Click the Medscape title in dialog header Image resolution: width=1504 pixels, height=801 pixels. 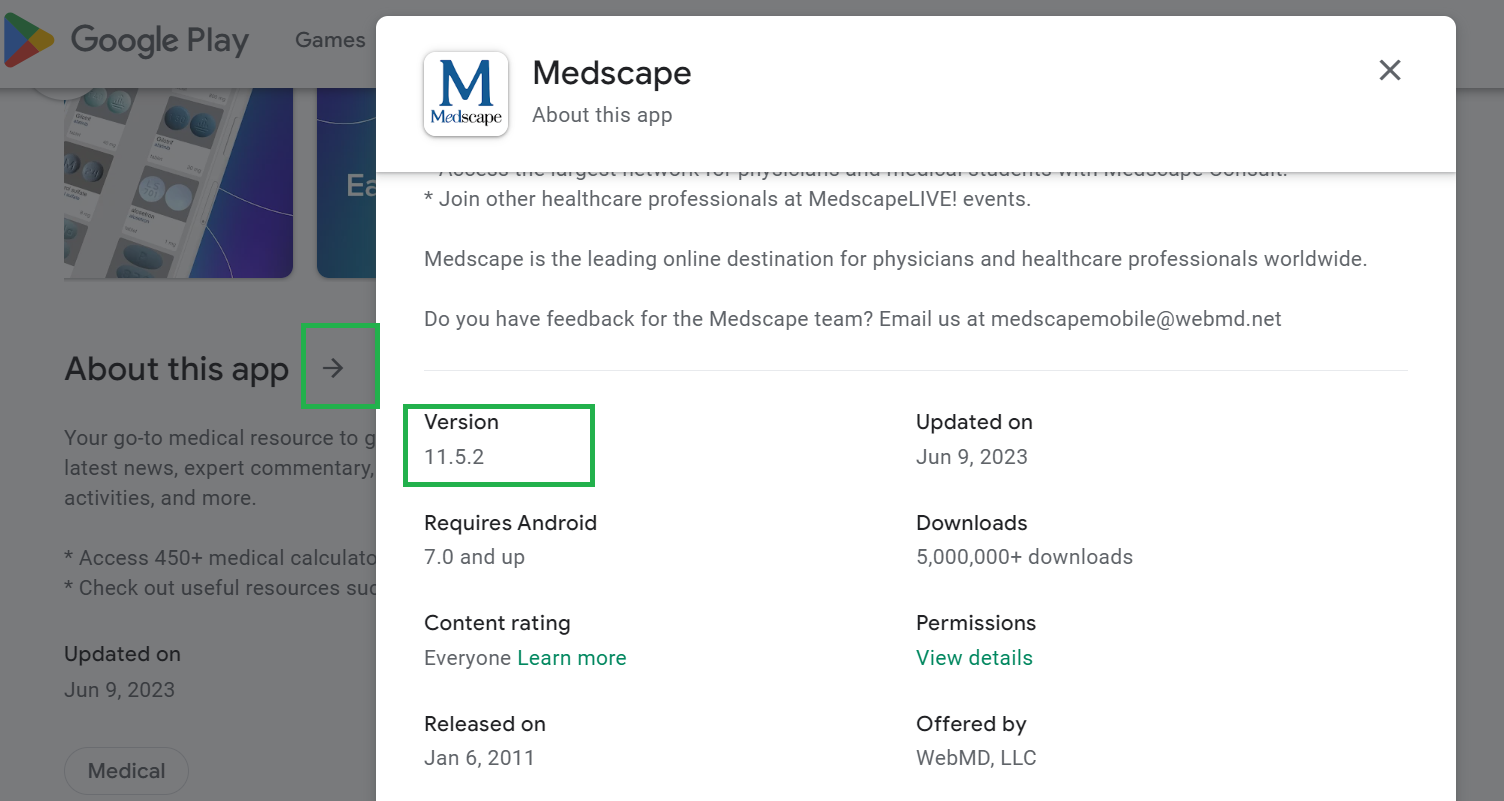click(611, 73)
